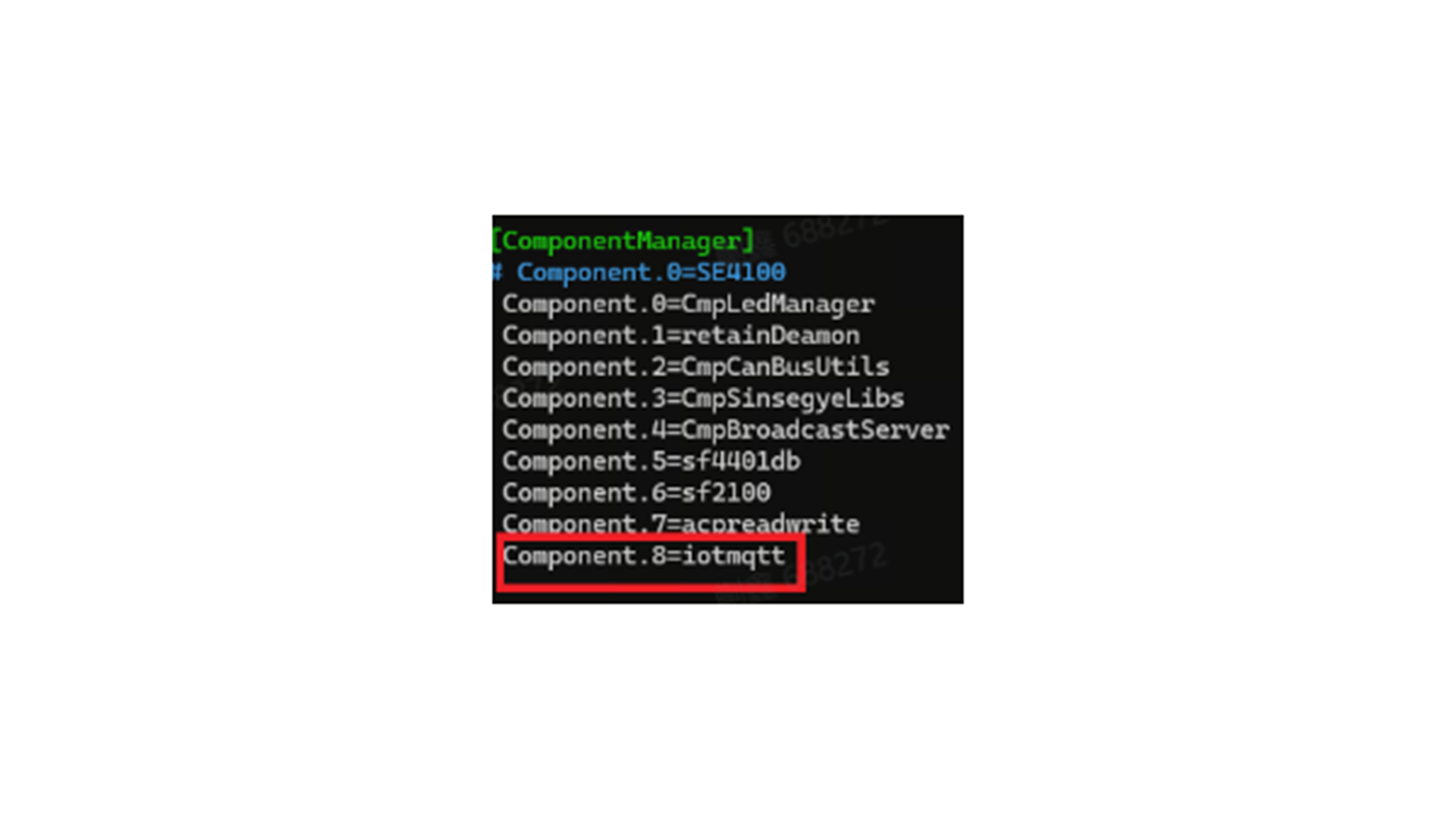Click the sf4401db value text
This screenshot has height=819, width=1456.
point(741,461)
